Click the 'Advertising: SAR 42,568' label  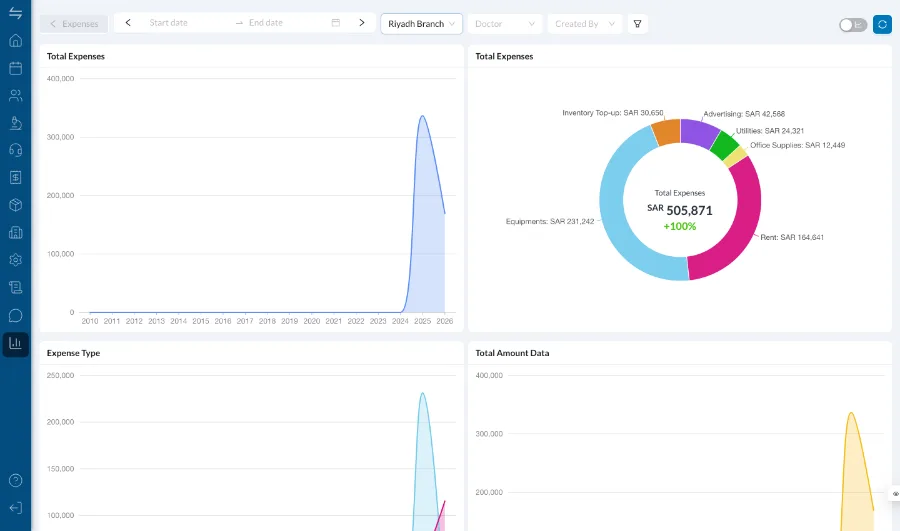pyautogui.click(x=744, y=114)
